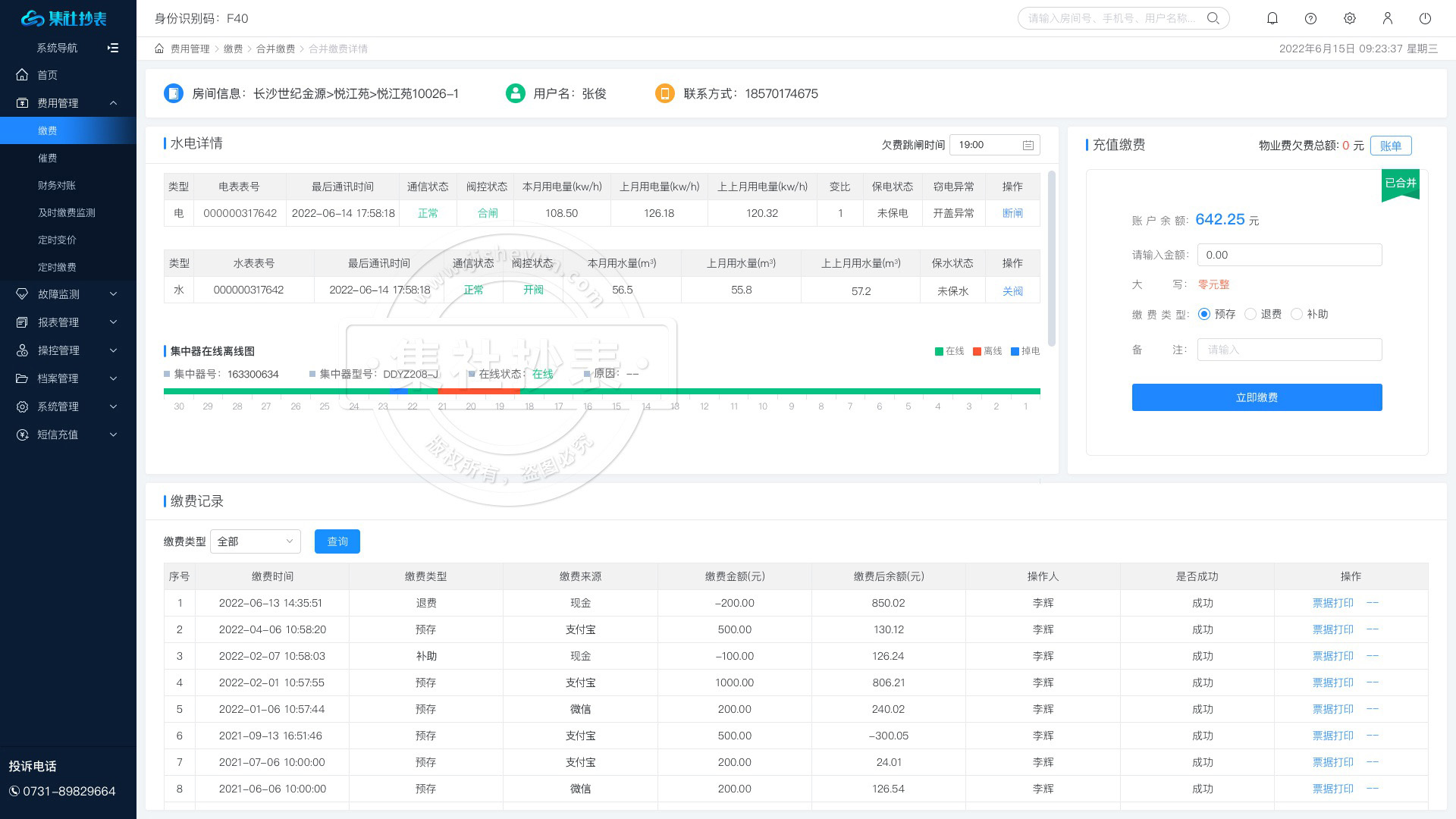Screen dimensions: 1456x819
Task: Select the 补助 radio option
Action: coord(1297,314)
